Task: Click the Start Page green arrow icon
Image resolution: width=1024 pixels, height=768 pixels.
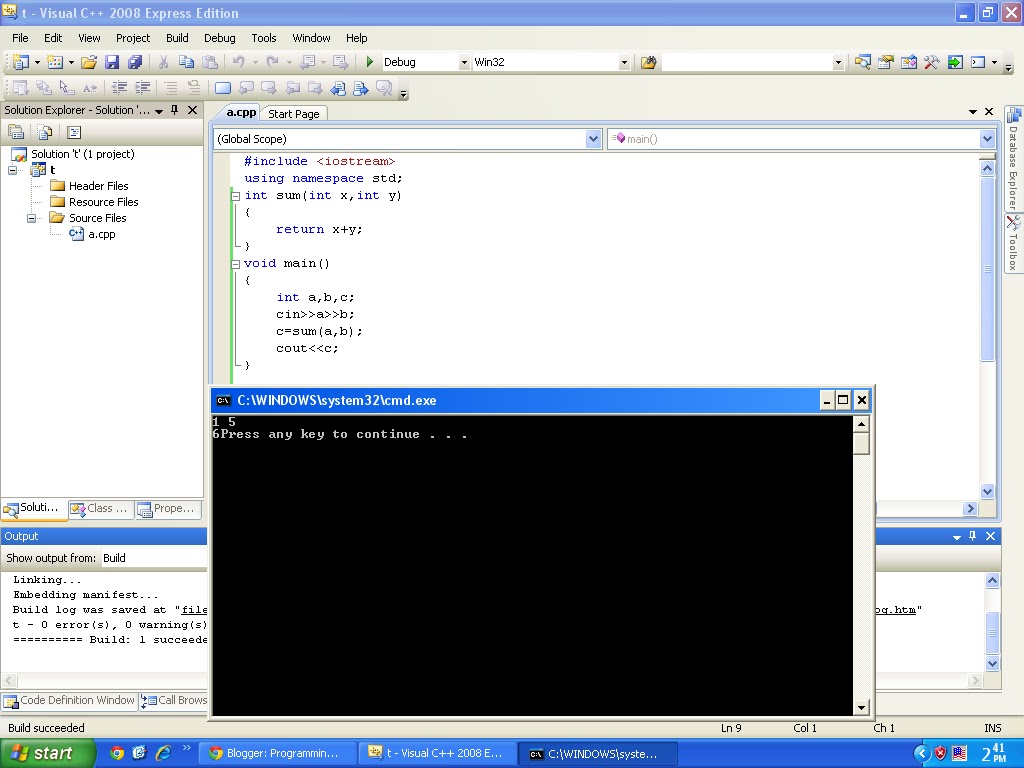Action: click(955, 62)
